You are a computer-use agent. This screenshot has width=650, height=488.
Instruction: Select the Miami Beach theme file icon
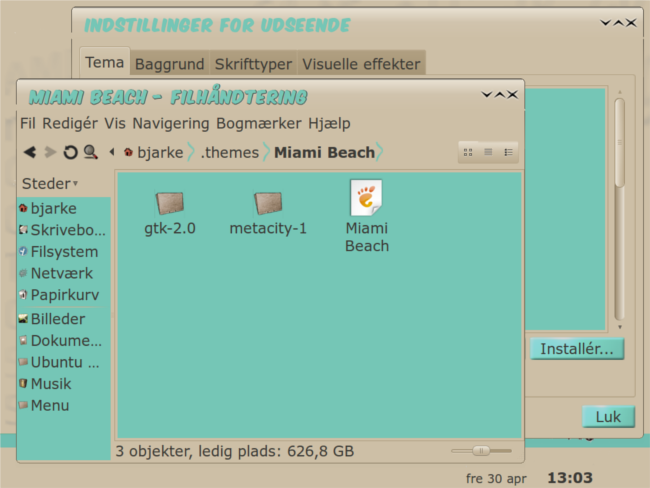pyautogui.click(x=366, y=198)
